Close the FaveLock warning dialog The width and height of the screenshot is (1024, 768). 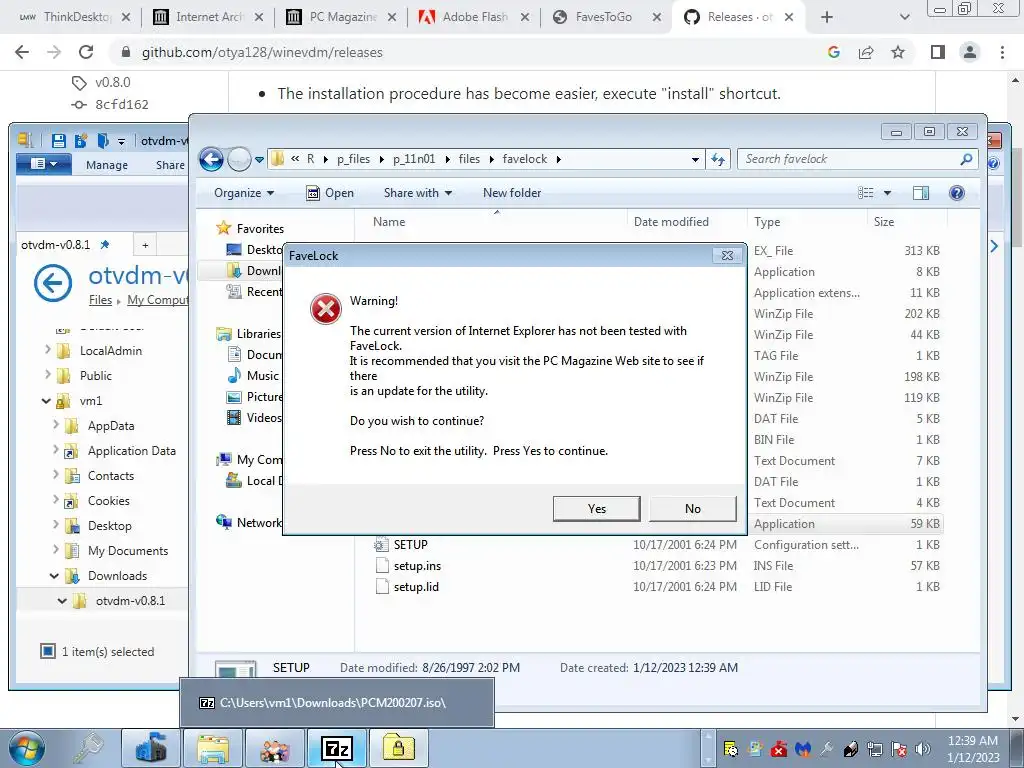[x=727, y=255]
